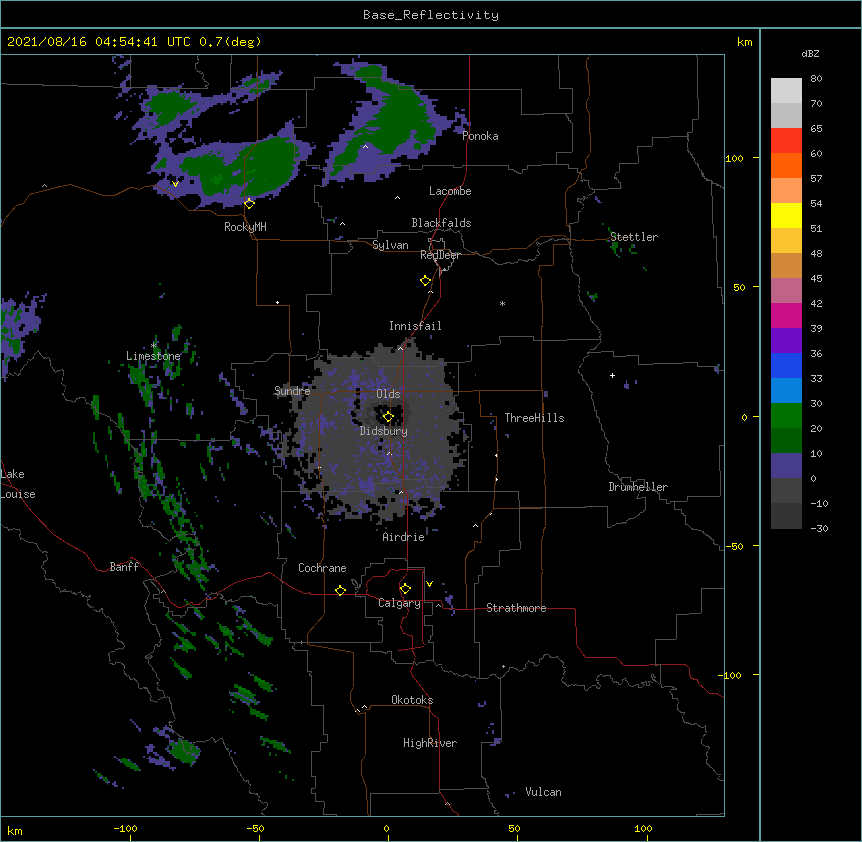
Task: Click the red color band for 65 dBZ
Action: (786, 141)
